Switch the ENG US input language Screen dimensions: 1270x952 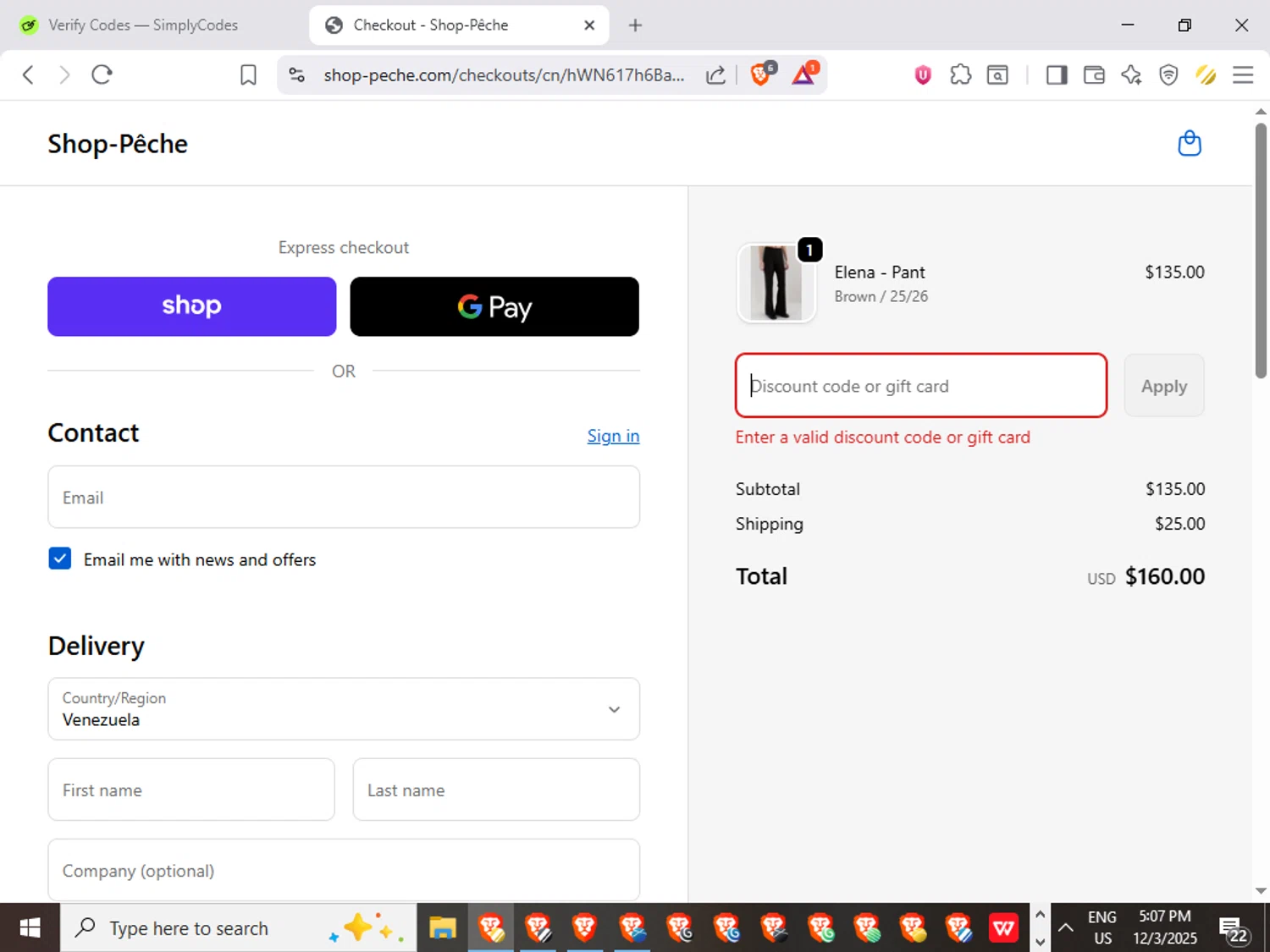click(x=1102, y=928)
